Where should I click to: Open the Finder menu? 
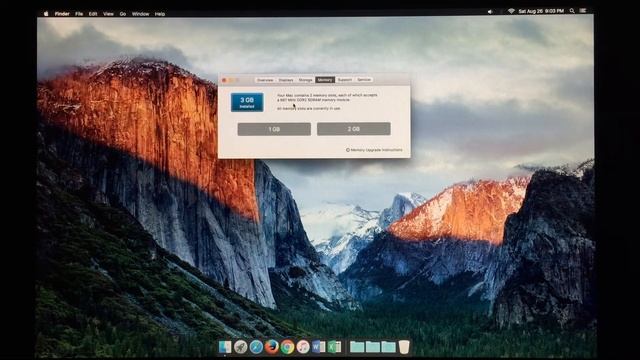tap(62, 13)
